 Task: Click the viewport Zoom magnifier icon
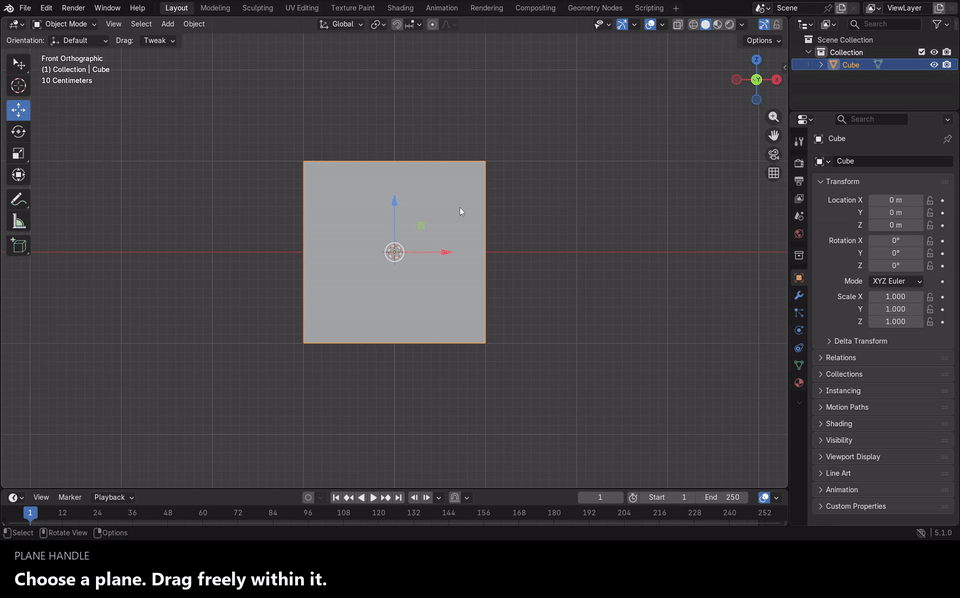coord(774,117)
